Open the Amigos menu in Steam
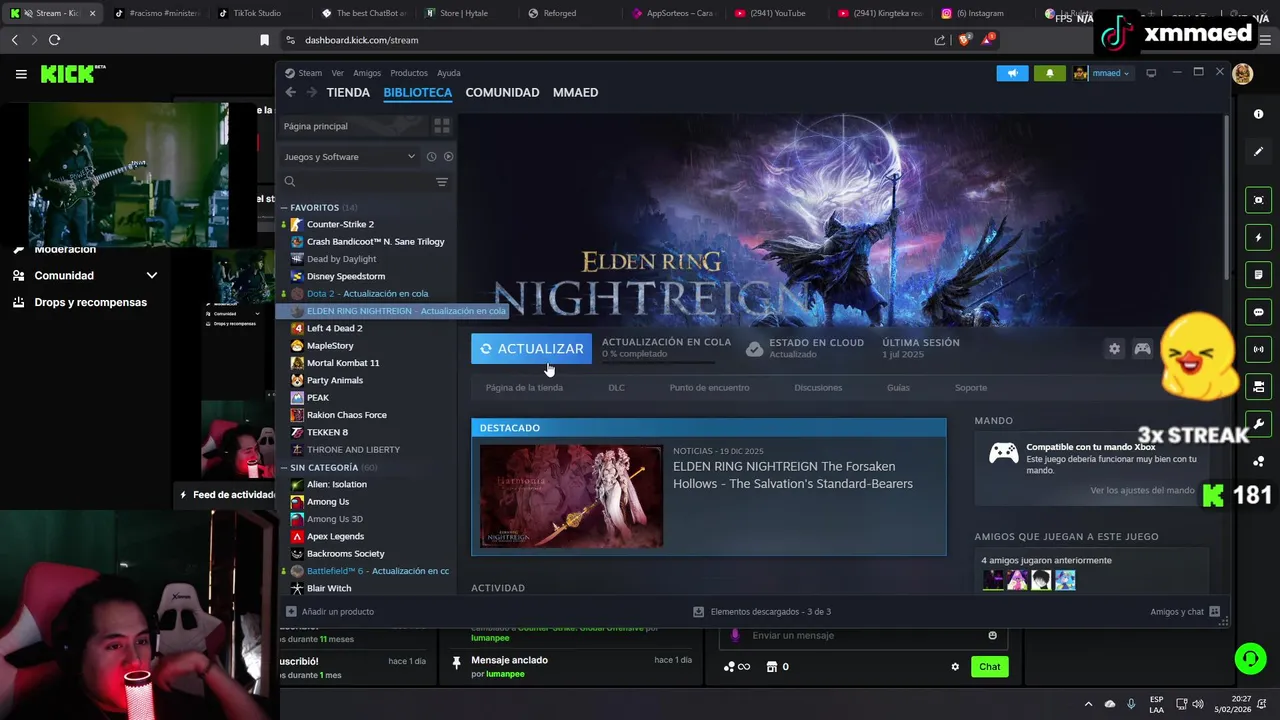 (367, 73)
